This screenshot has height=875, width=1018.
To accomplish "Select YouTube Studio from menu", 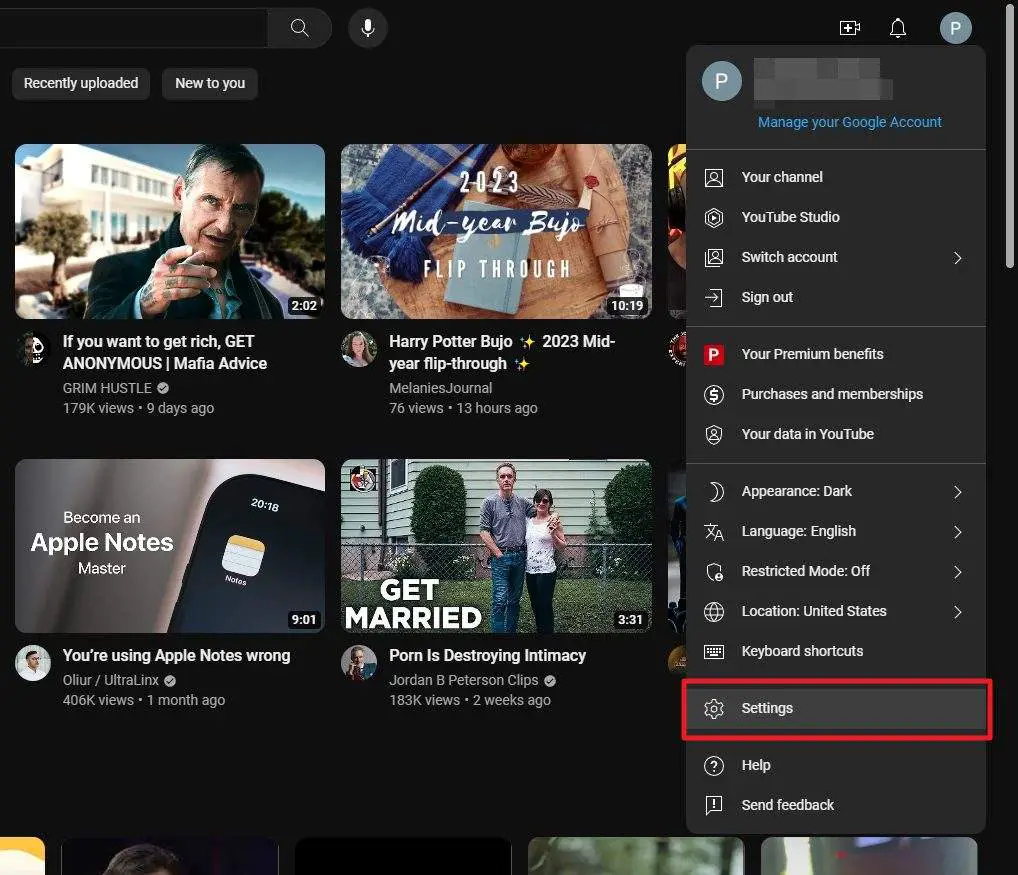I will [836, 217].
